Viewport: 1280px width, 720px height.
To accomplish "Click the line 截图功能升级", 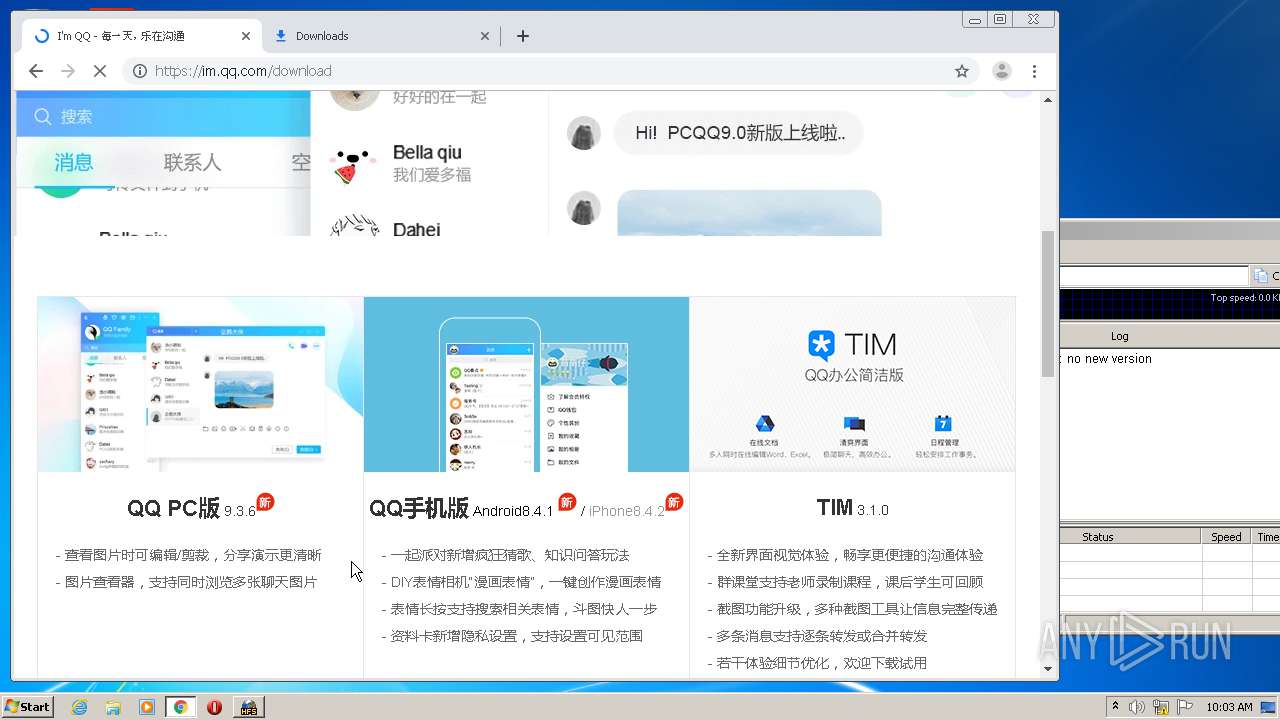I will click(852, 609).
